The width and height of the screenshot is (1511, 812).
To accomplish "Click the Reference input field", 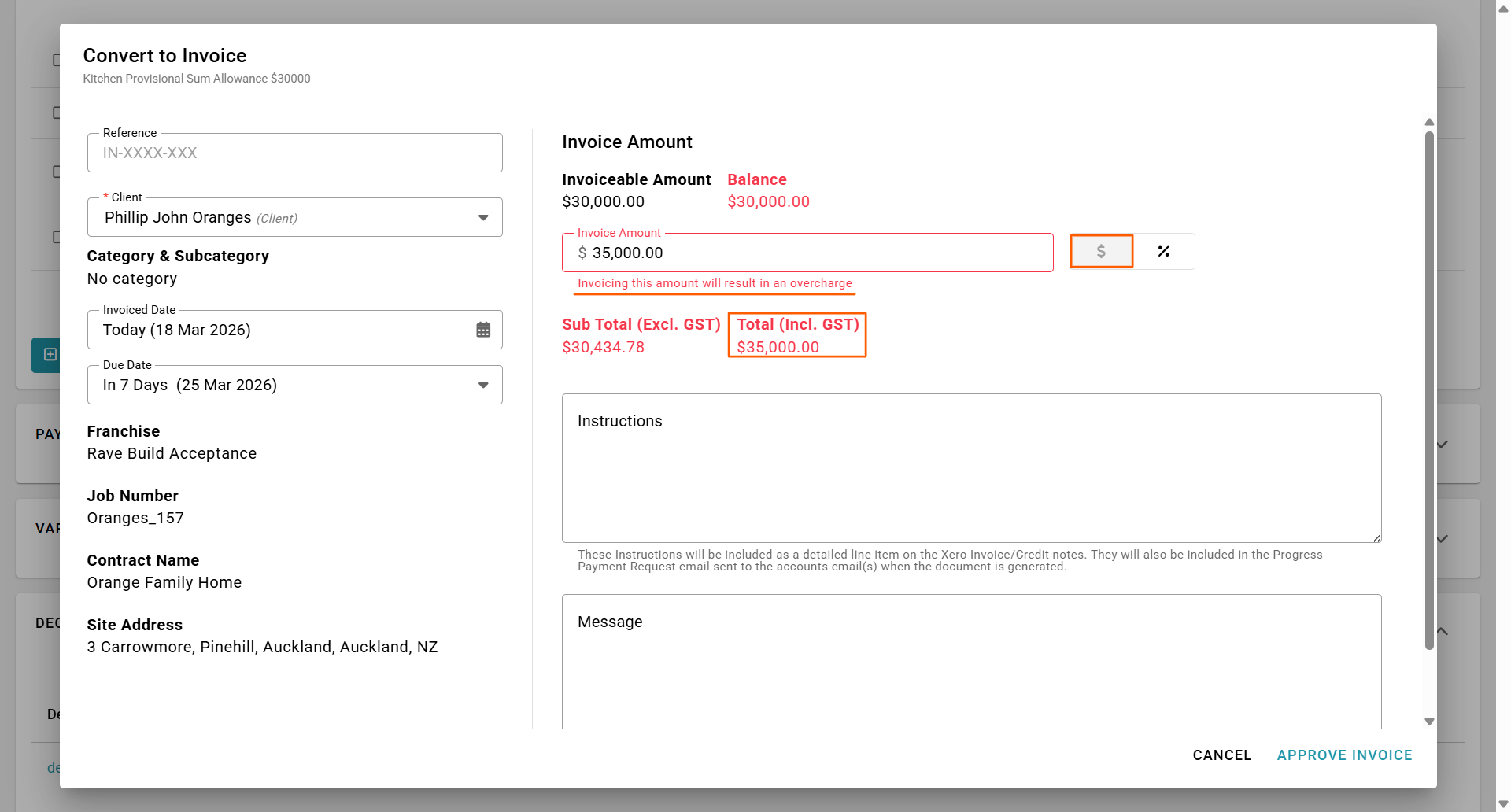I will (x=294, y=153).
